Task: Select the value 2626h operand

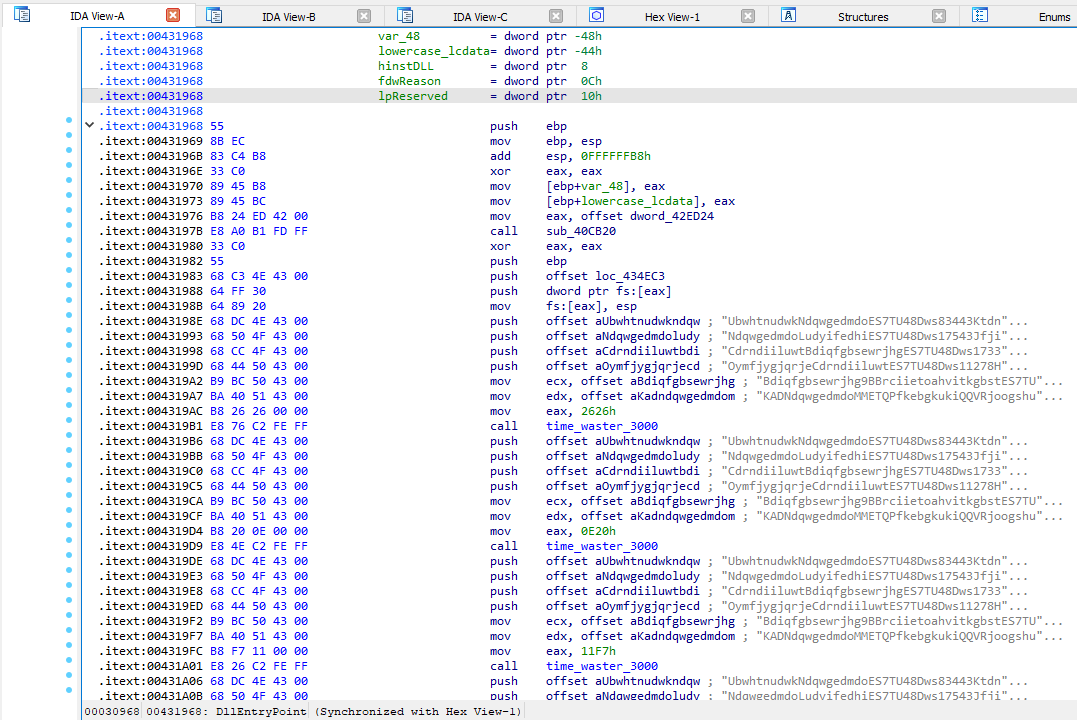Action: [598, 411]
